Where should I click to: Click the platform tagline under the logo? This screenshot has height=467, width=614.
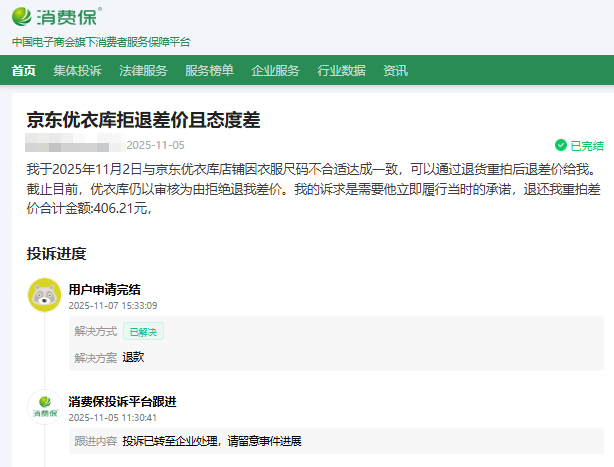point(101,42)
